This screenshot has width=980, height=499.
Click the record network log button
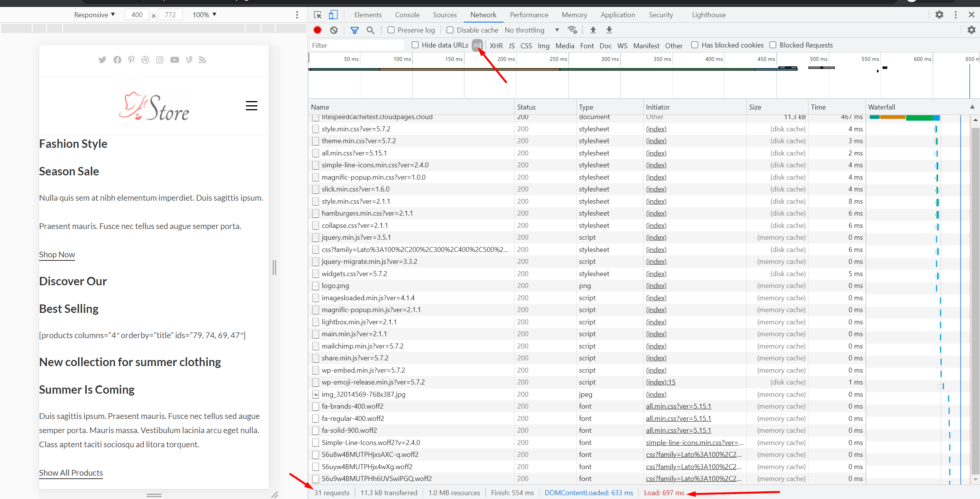[x=318, y=30]
